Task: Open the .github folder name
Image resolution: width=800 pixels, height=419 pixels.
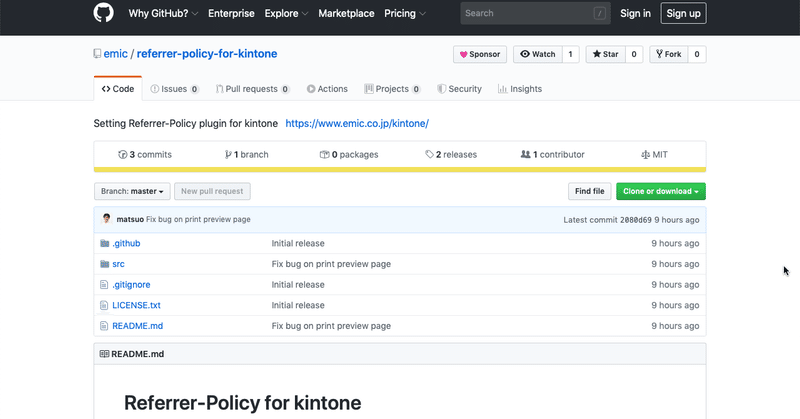Action: [x=126, y=243]
